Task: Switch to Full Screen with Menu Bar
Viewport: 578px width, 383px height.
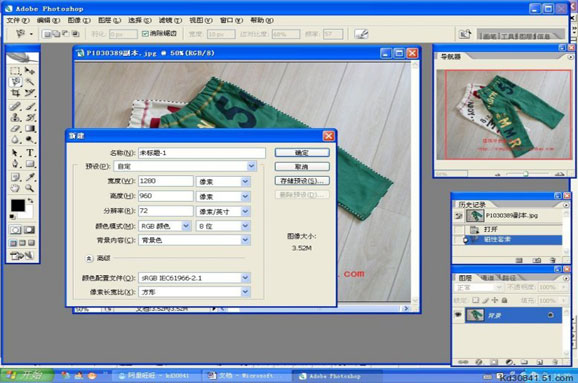Action: pos(22,243)
